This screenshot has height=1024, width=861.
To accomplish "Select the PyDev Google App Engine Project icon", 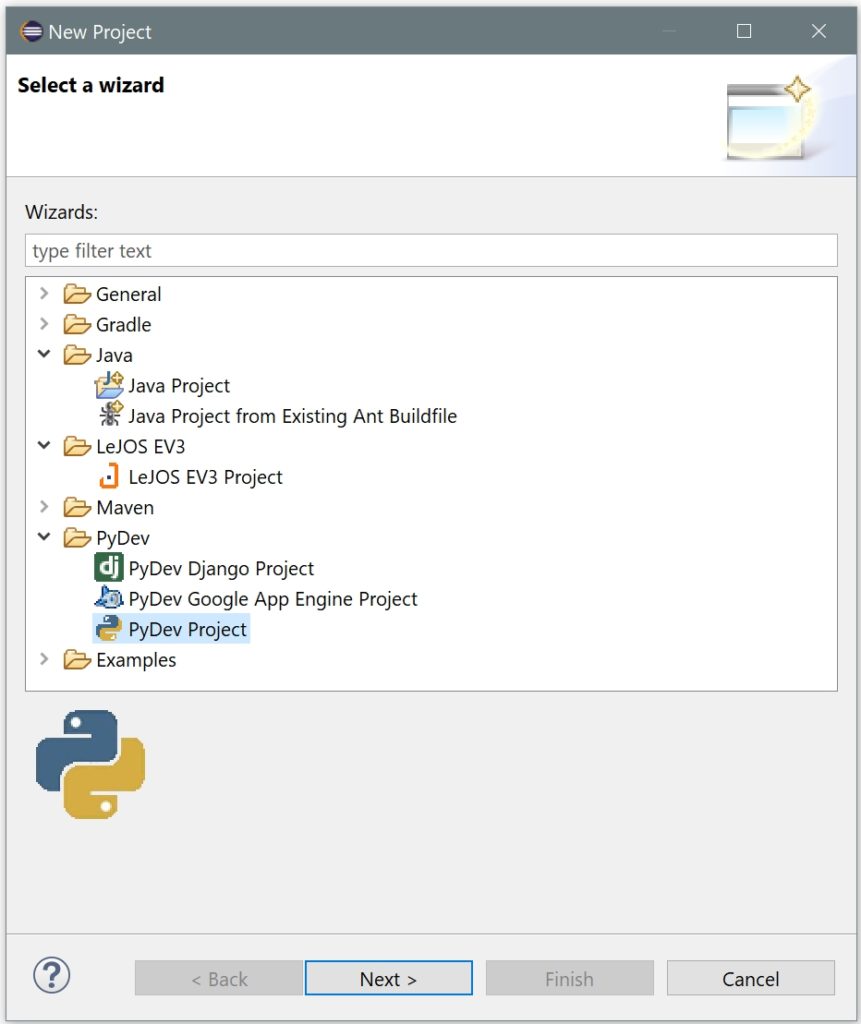I will click(x=110, y=598).
